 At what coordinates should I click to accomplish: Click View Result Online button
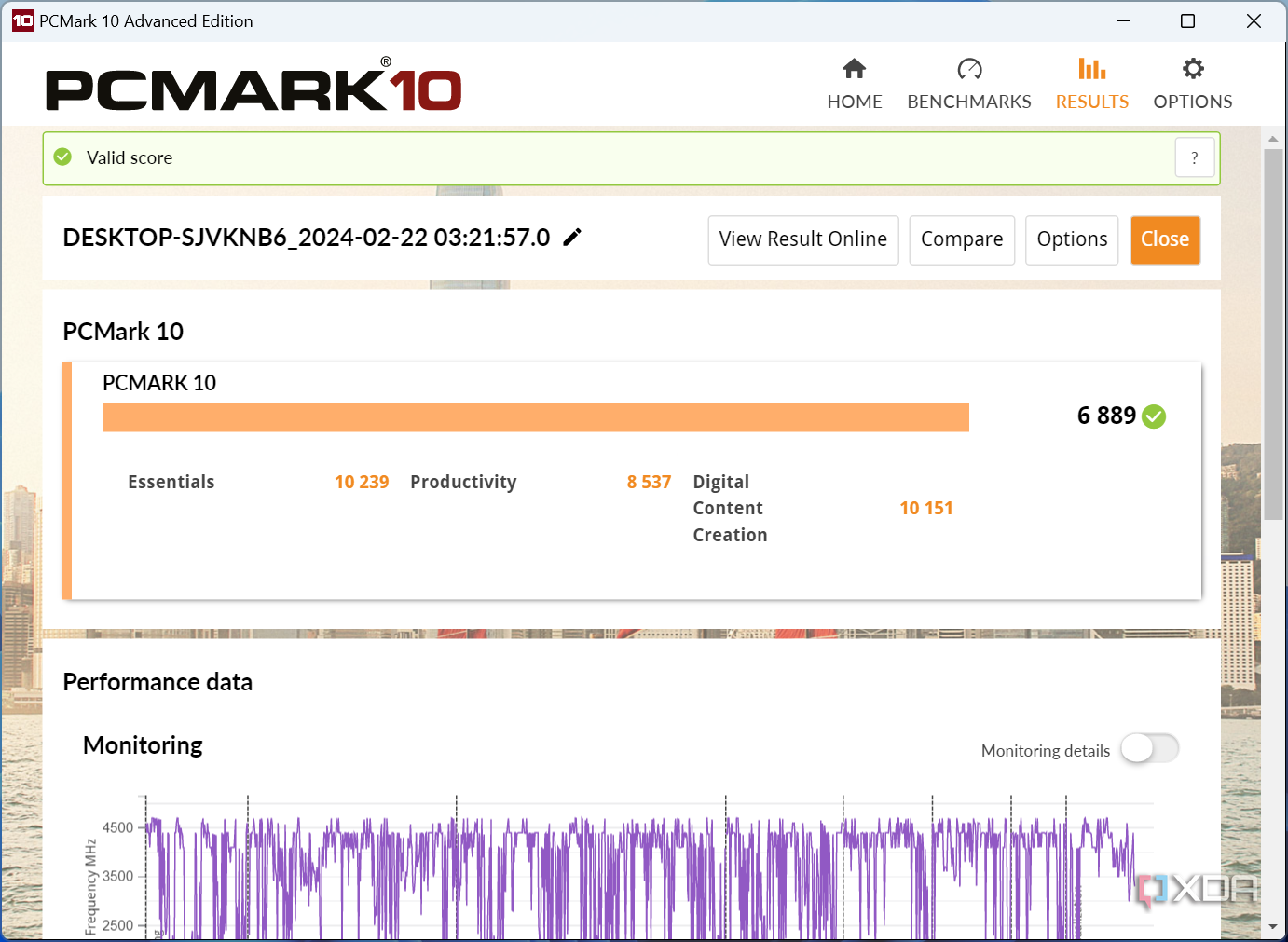(803, 240)
